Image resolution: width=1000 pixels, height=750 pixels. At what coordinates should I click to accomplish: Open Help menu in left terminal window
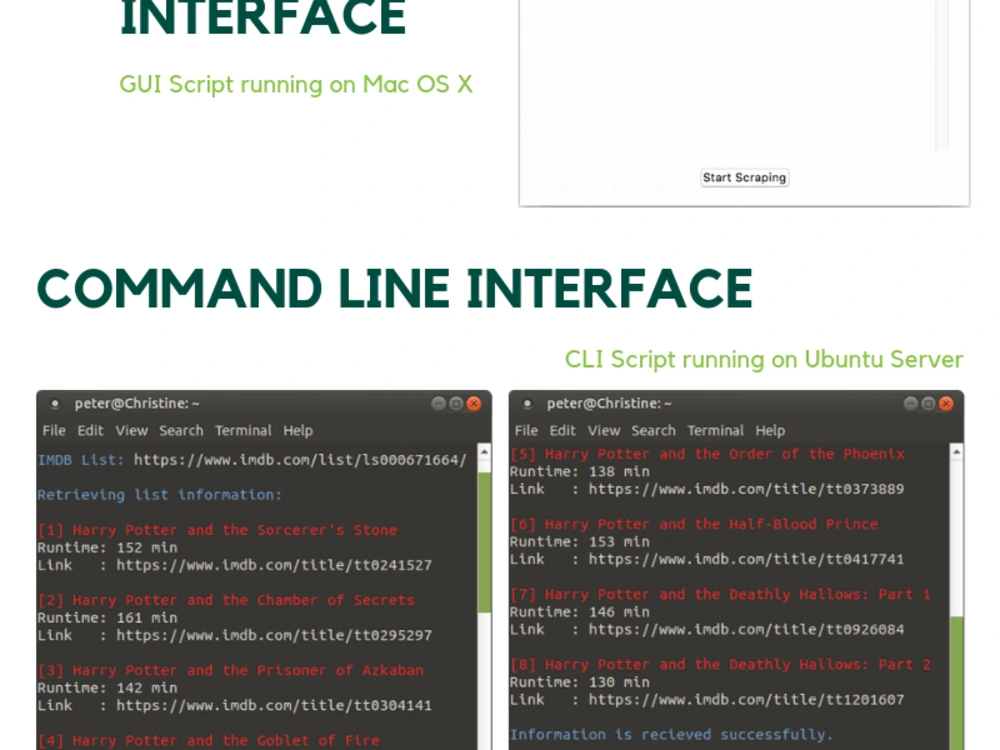(298, 430)
